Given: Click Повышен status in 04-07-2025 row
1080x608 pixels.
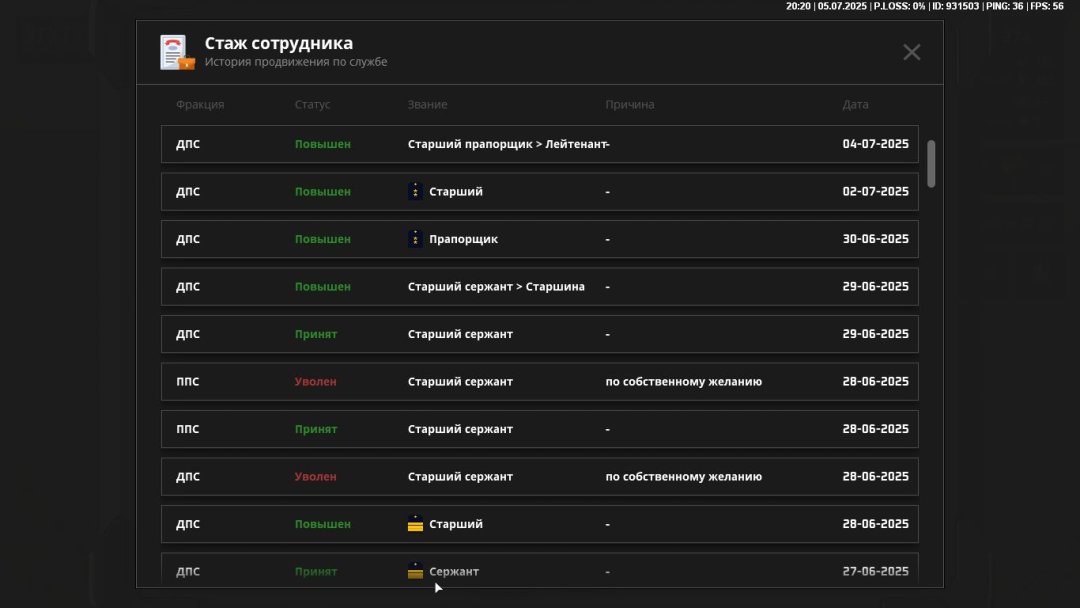Looking at the screenshot, I should coord(322,144).
